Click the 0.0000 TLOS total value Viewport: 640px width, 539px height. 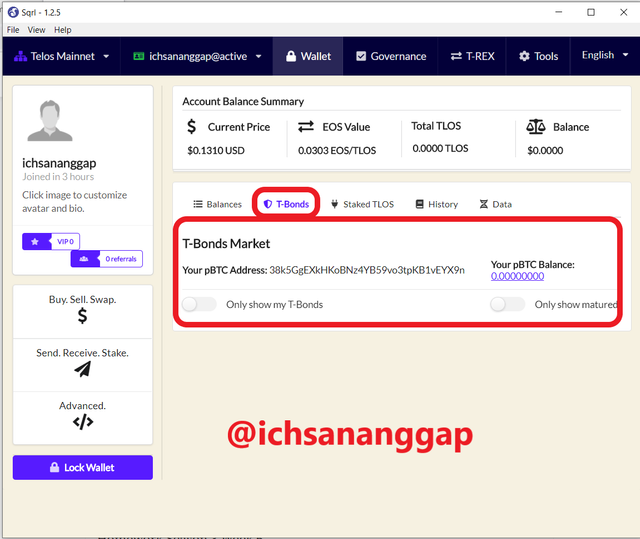tap(440, 149)
